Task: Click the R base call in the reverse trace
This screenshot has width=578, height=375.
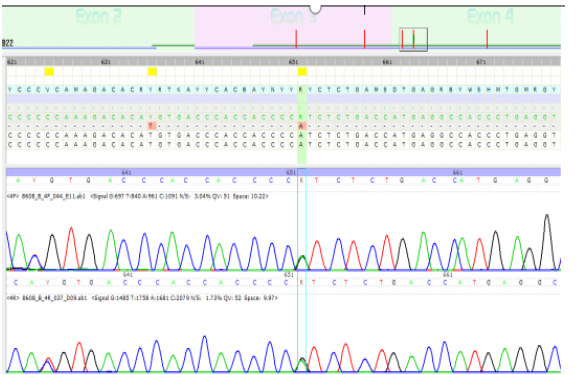Action: (x=302, y=283)
